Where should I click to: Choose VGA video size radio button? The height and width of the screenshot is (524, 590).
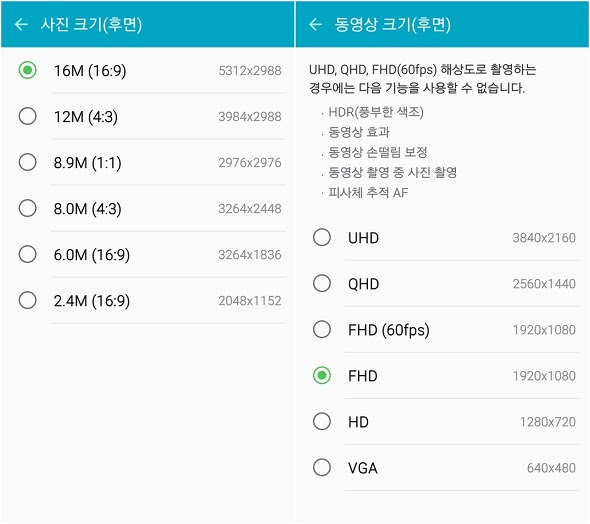click(x=322, y=468)
